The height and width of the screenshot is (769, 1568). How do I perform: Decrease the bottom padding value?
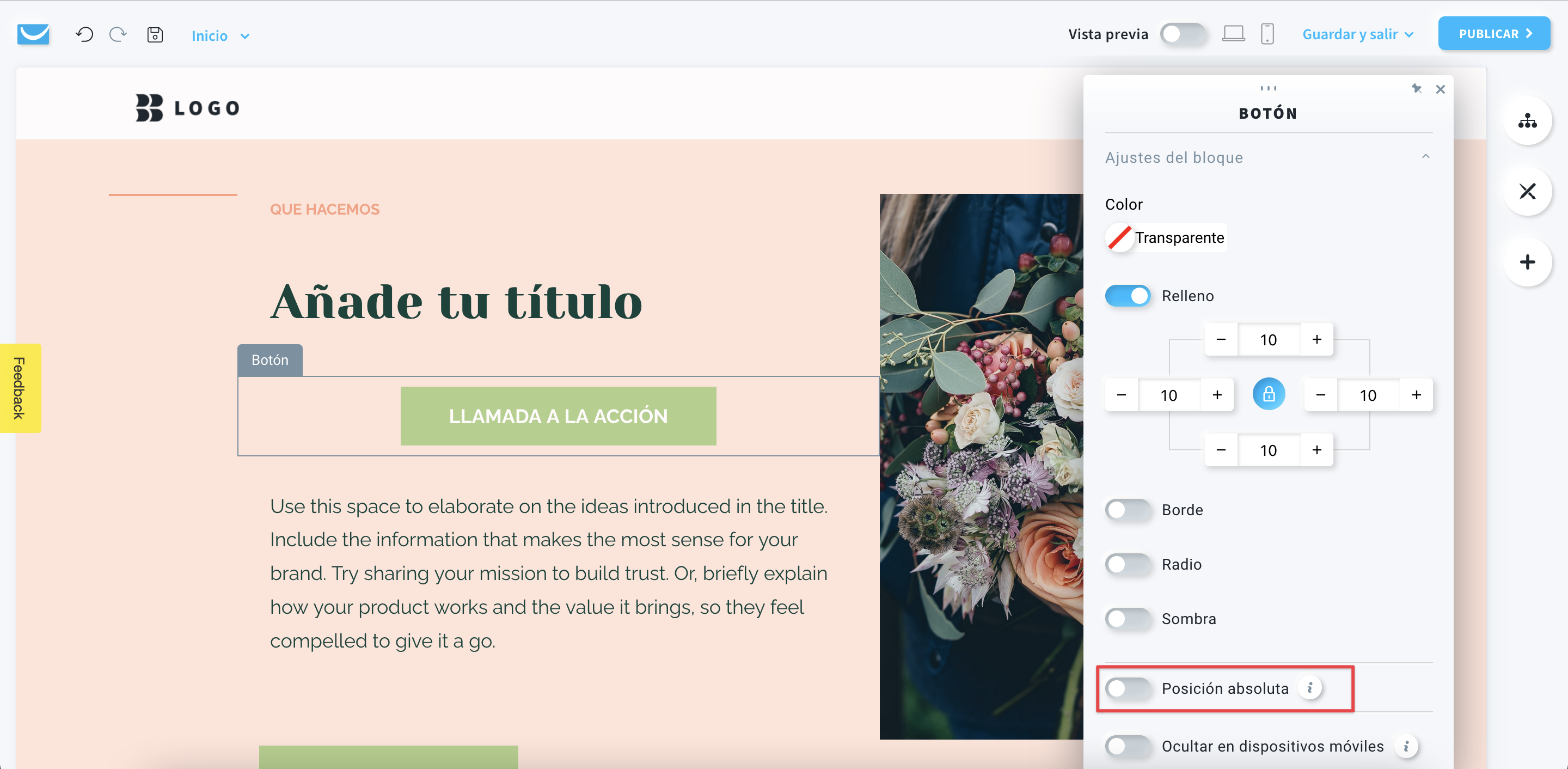pyautogui.click(x=1221, y=450)
